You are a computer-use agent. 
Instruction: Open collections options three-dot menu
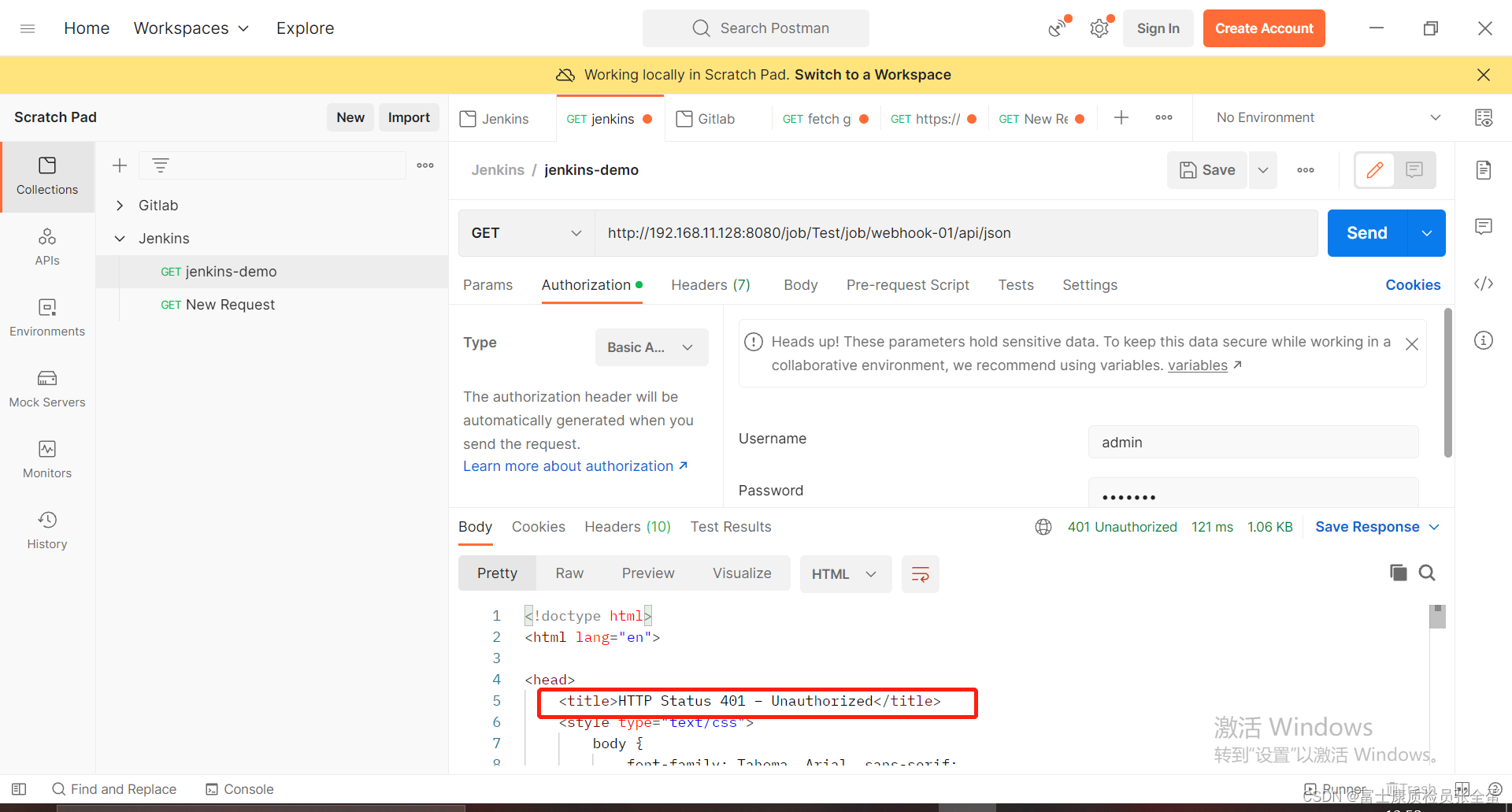pyautogui.click(x=425, y=165)
